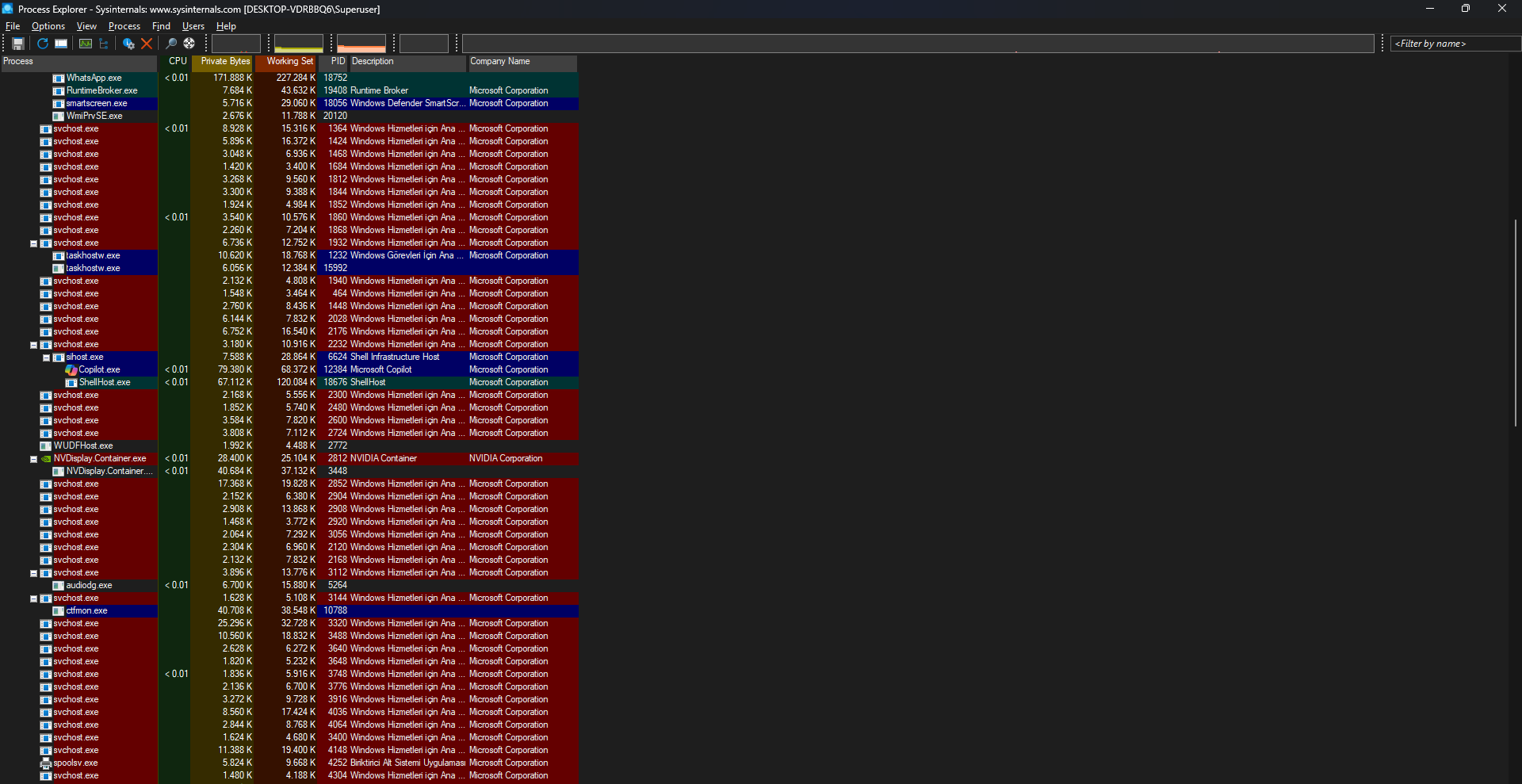Click the Process Explorer title bar icon
The image size is (1522, 784).
coord(8,9)
